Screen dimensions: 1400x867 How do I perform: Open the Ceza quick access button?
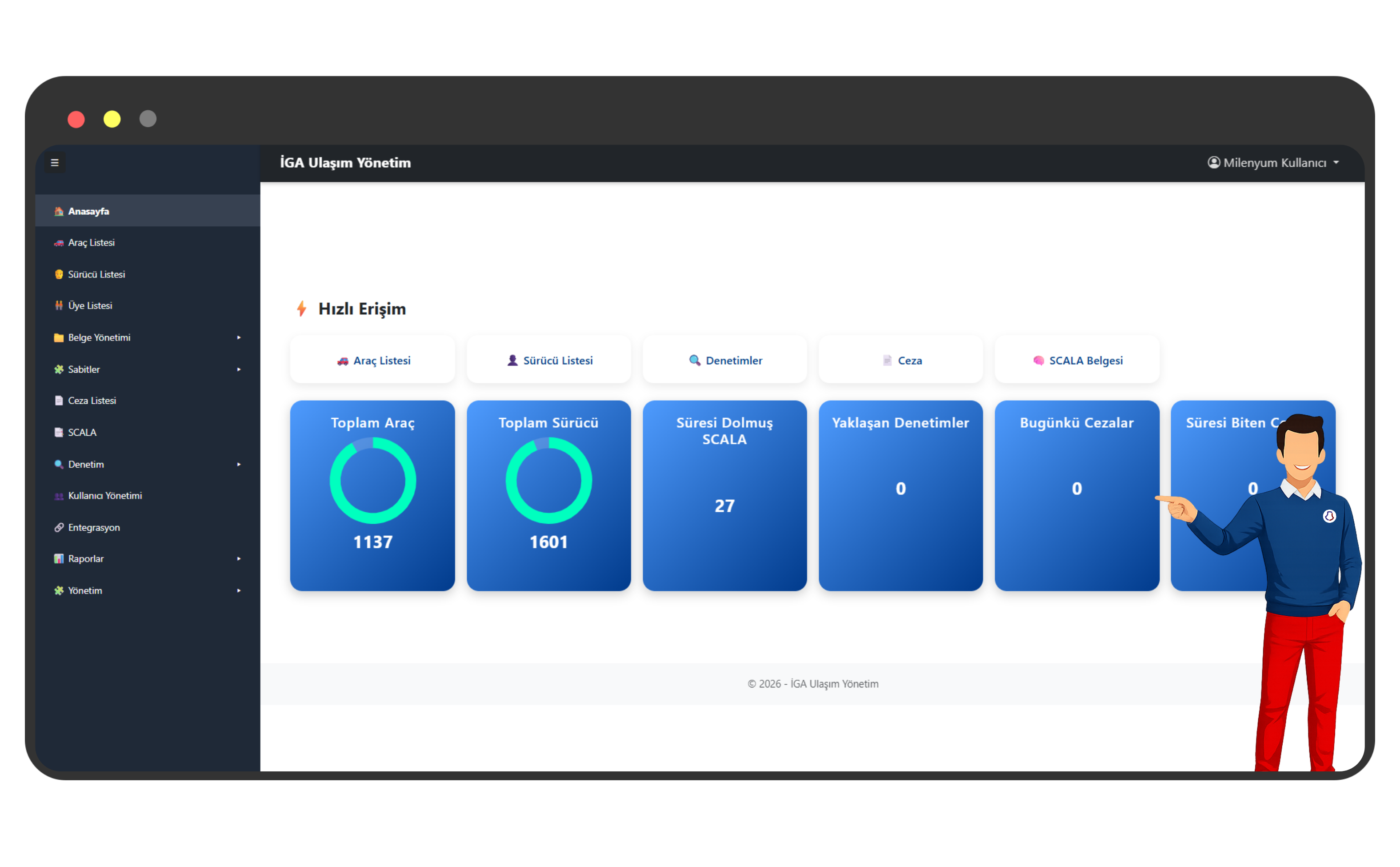click(x=900, y=360)
